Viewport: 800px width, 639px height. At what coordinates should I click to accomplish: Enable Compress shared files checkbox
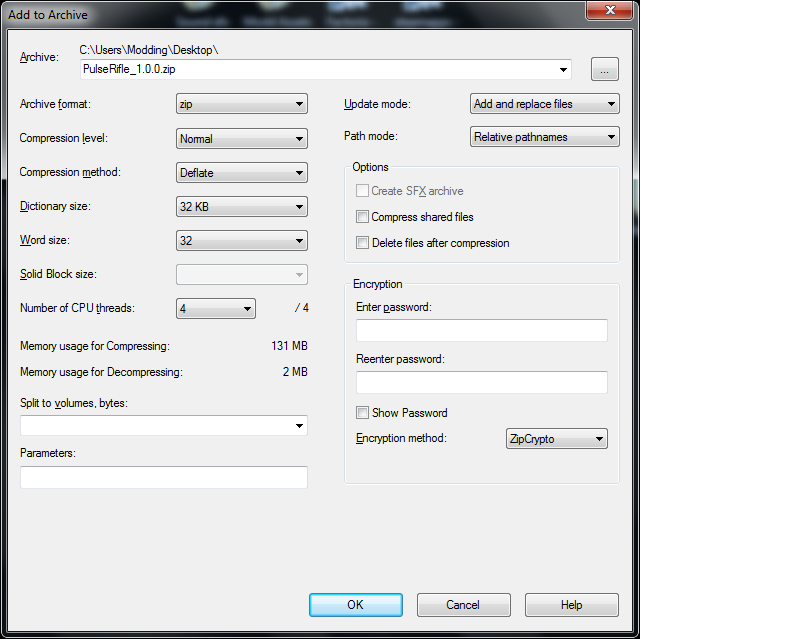tap(363, 217)
